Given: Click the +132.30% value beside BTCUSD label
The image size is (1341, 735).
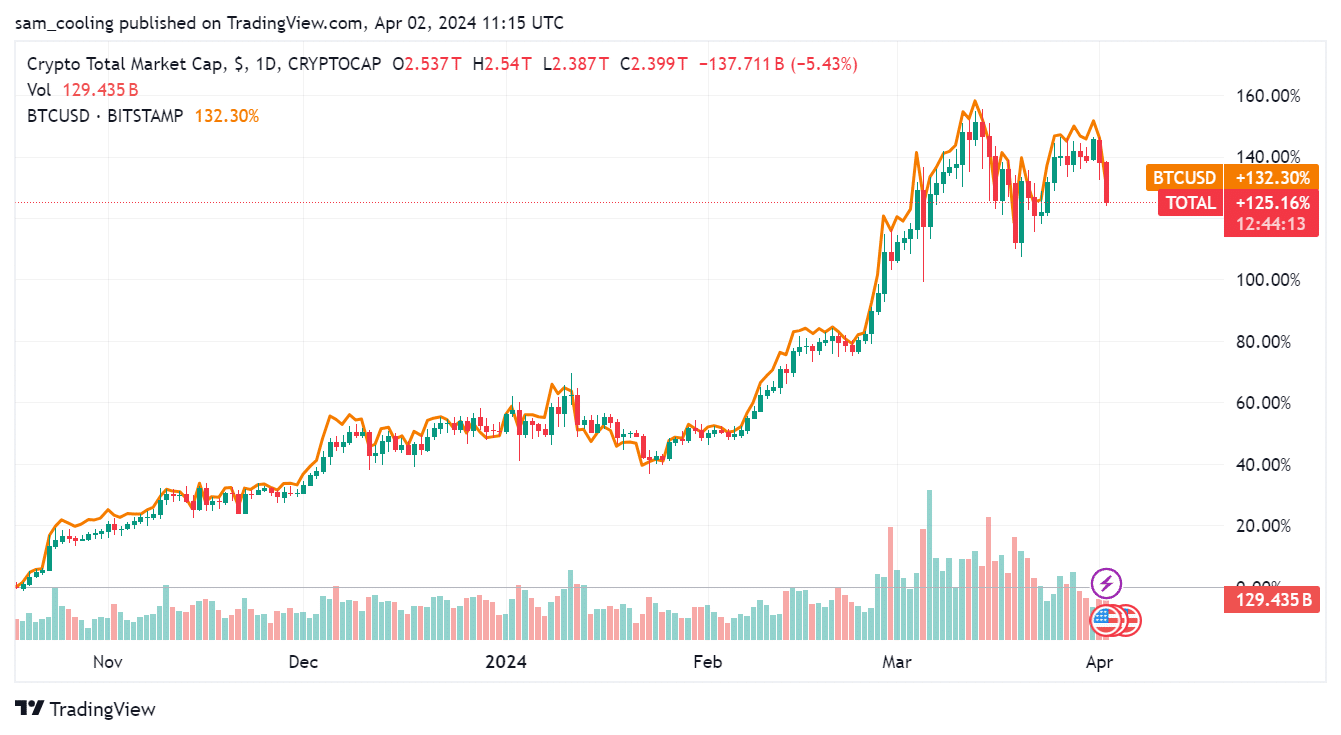Looking at the screenshot, I should pos(1272,177).
